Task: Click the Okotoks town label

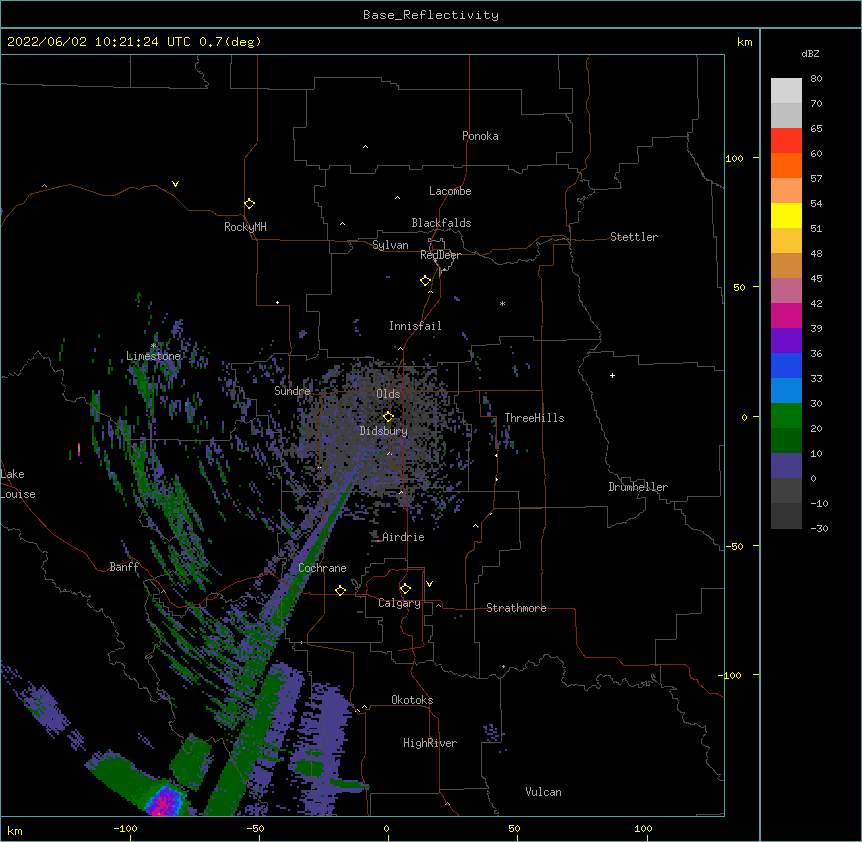Action: coord(412,700)
